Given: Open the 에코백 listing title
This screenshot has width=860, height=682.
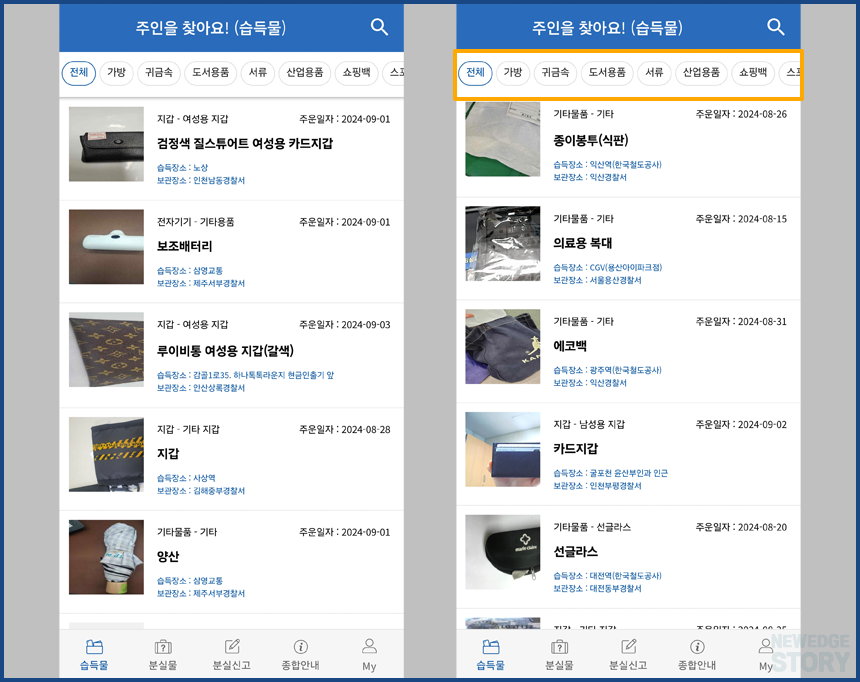Looking at the screenshot, I should [570, 346].
